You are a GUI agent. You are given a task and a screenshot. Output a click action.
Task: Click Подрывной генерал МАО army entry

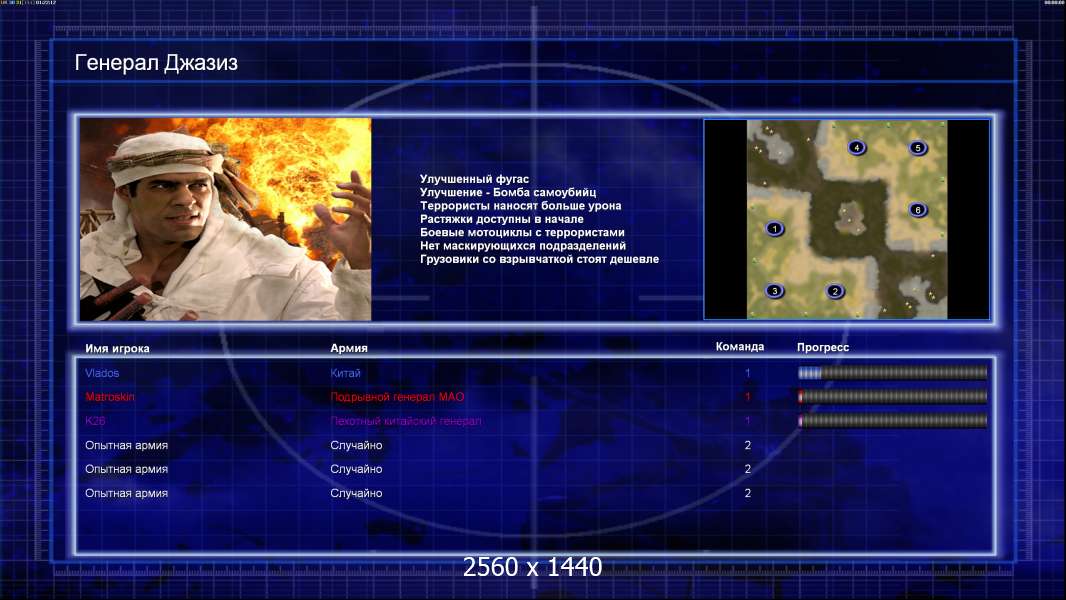click(397, 397)
